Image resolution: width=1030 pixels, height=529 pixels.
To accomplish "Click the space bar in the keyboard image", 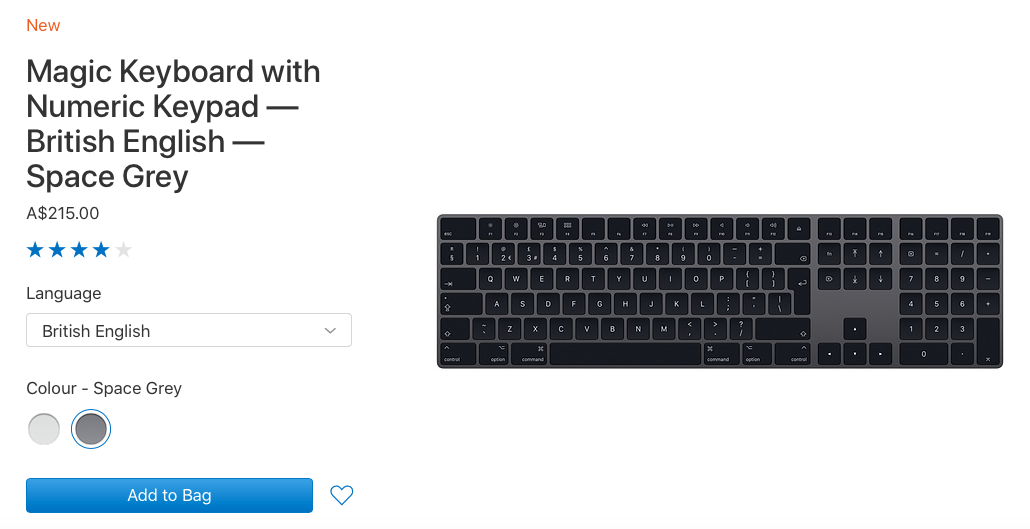I will 625,354.
